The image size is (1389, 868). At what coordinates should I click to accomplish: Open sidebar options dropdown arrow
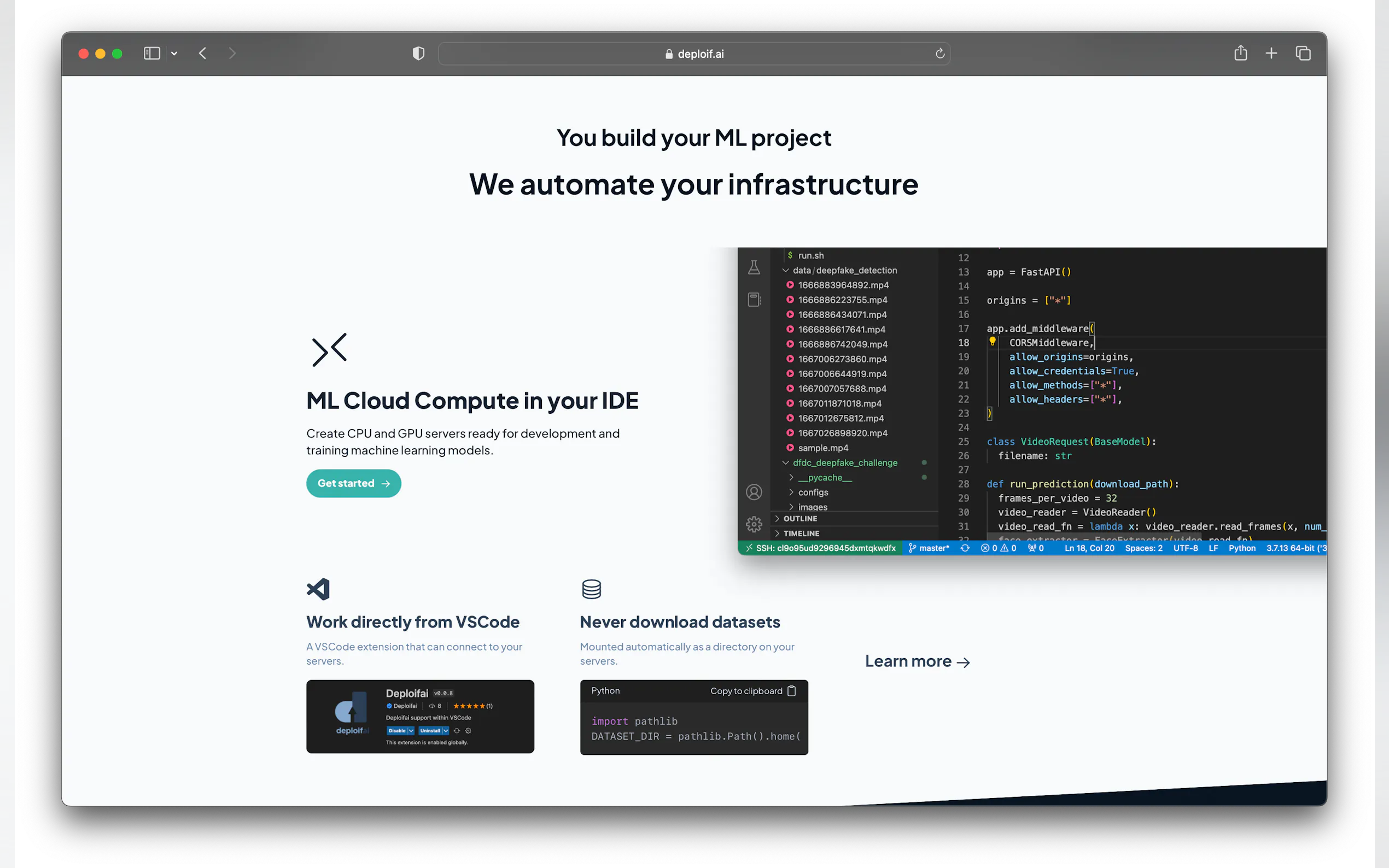pyautogui.click(x=174, y=54)
